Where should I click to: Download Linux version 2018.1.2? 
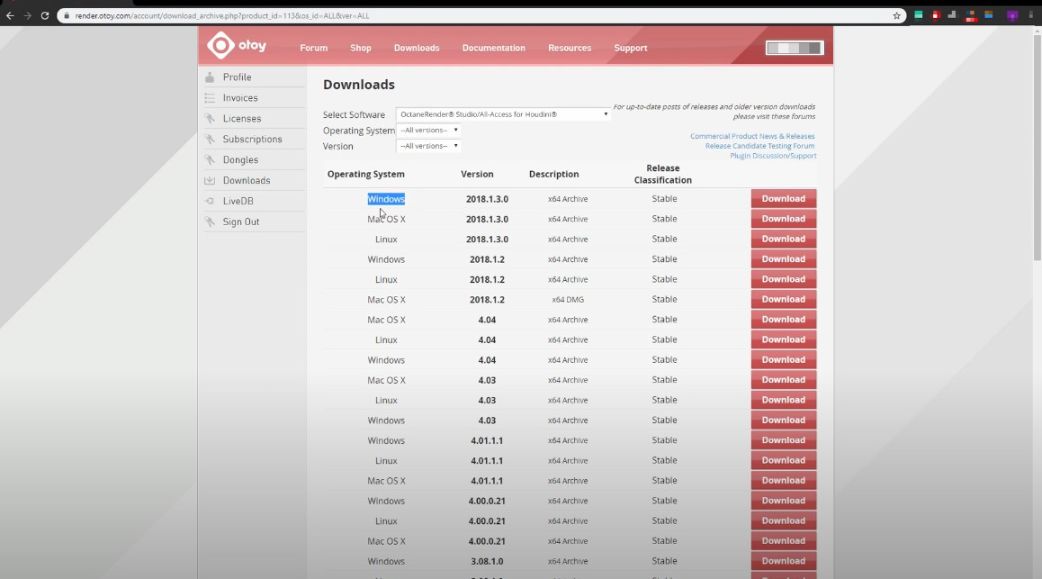[x=783, y=279]
